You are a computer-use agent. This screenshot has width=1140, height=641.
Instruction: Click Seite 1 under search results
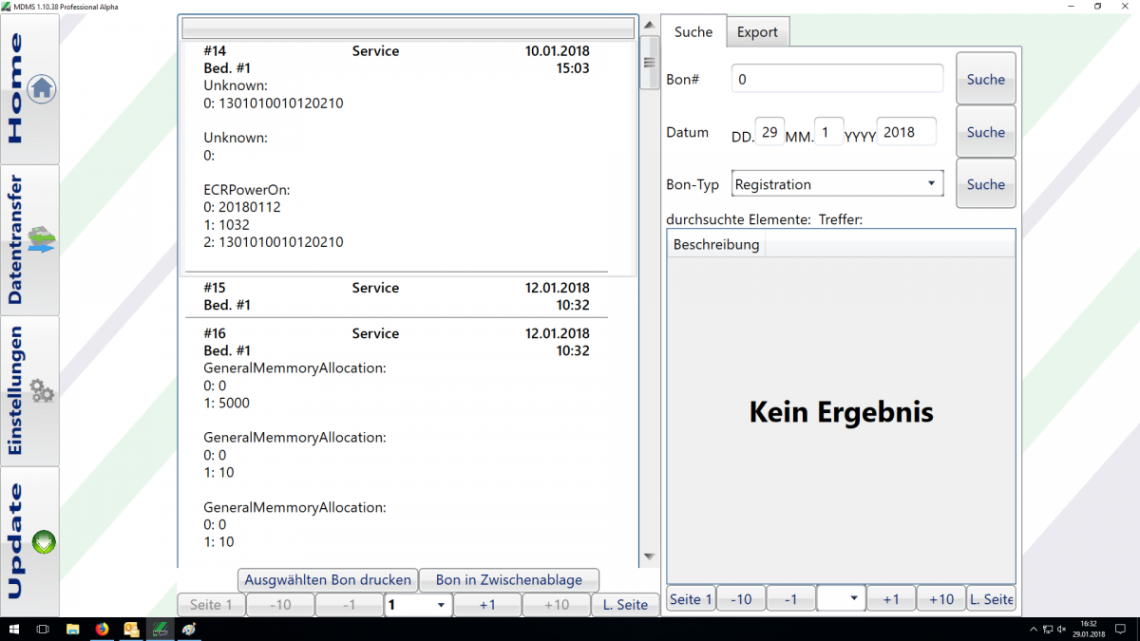tap(691, 599)
